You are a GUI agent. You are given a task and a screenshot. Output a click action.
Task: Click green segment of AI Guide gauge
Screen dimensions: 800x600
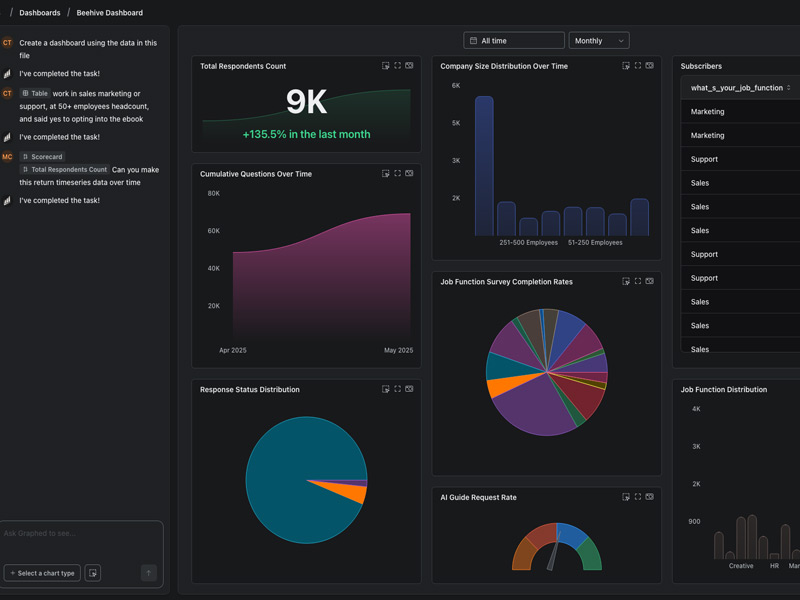592,556
